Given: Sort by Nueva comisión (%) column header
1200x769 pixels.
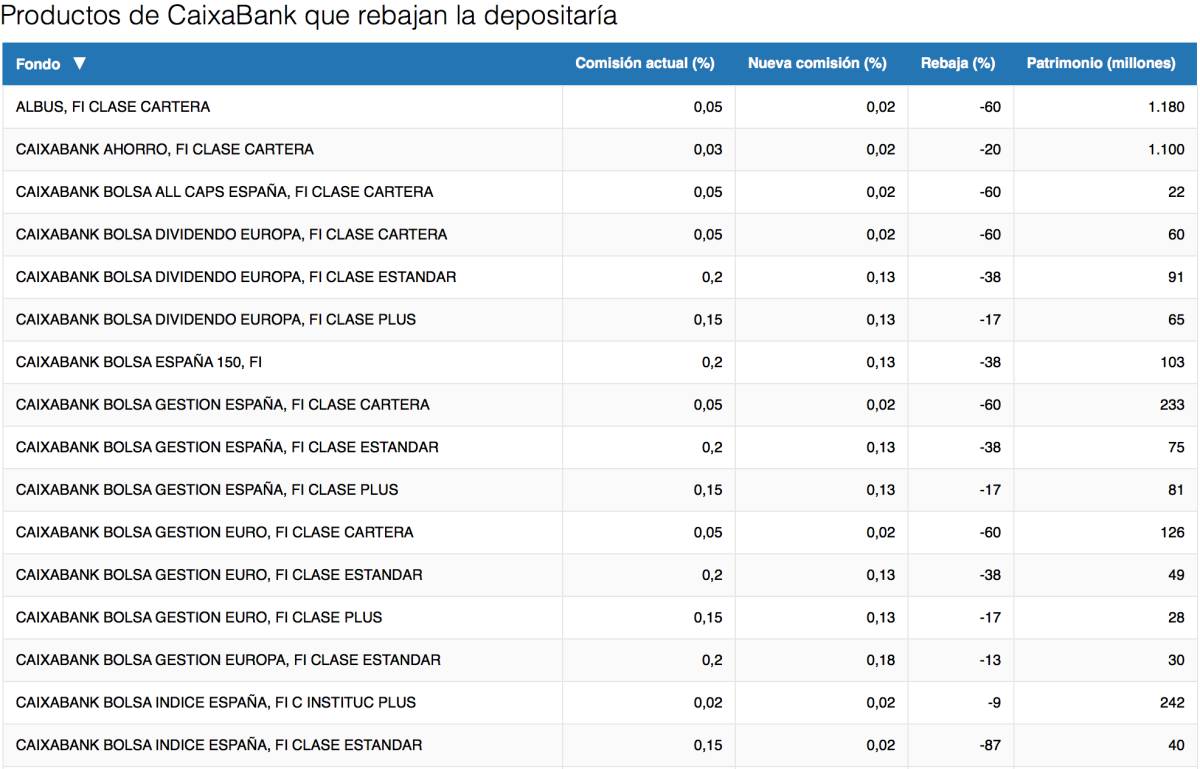Looking at the screenshot, I should point(817,64).
